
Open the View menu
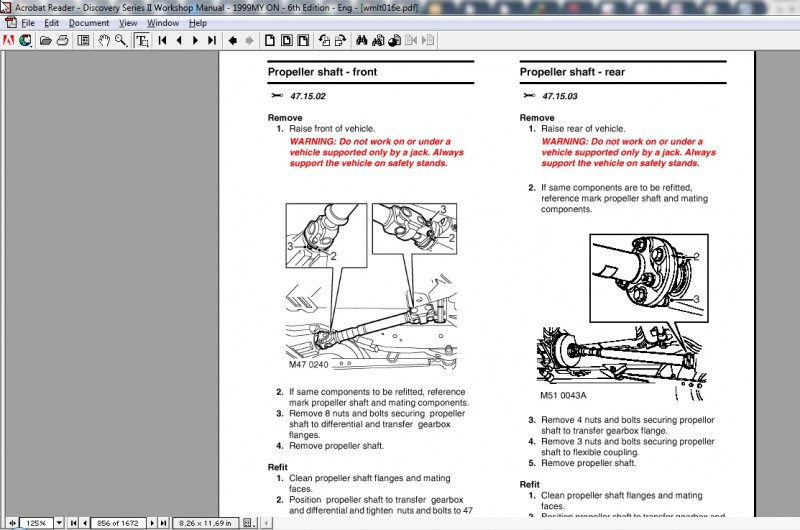click(128, 22)
